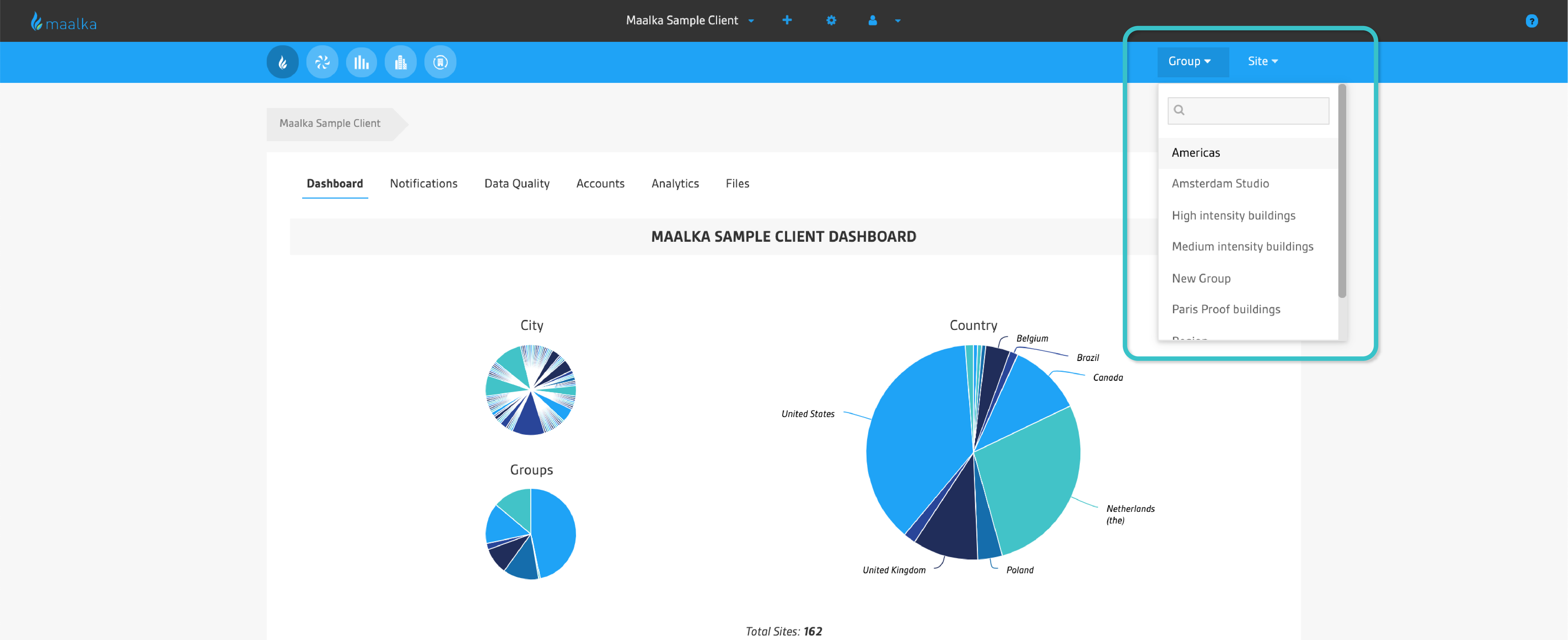1568x640 pixels.
Task: Click the Canada chart label
Action: [x=1108, y=378]
